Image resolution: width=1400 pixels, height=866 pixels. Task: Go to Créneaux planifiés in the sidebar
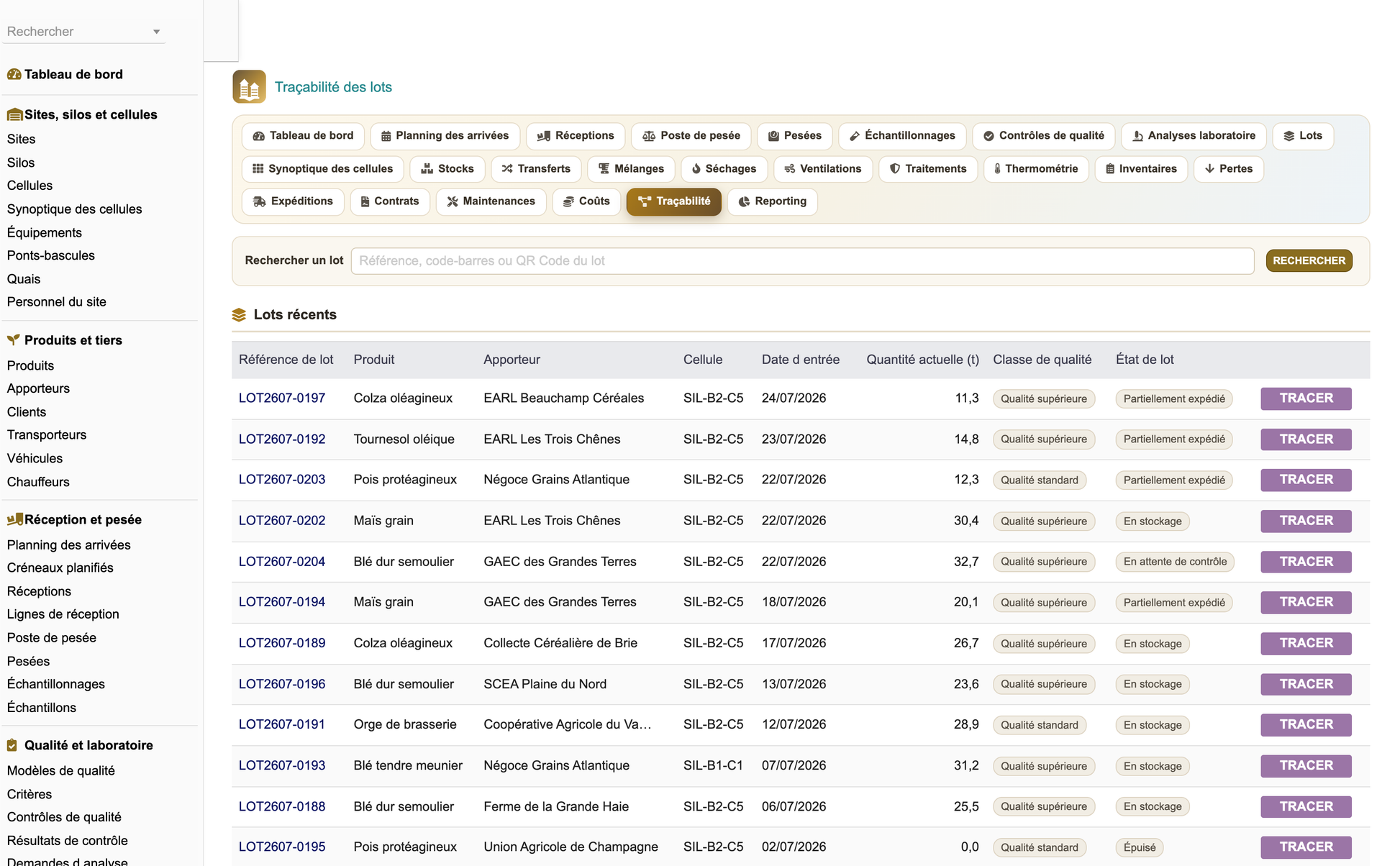pos(60,568)
